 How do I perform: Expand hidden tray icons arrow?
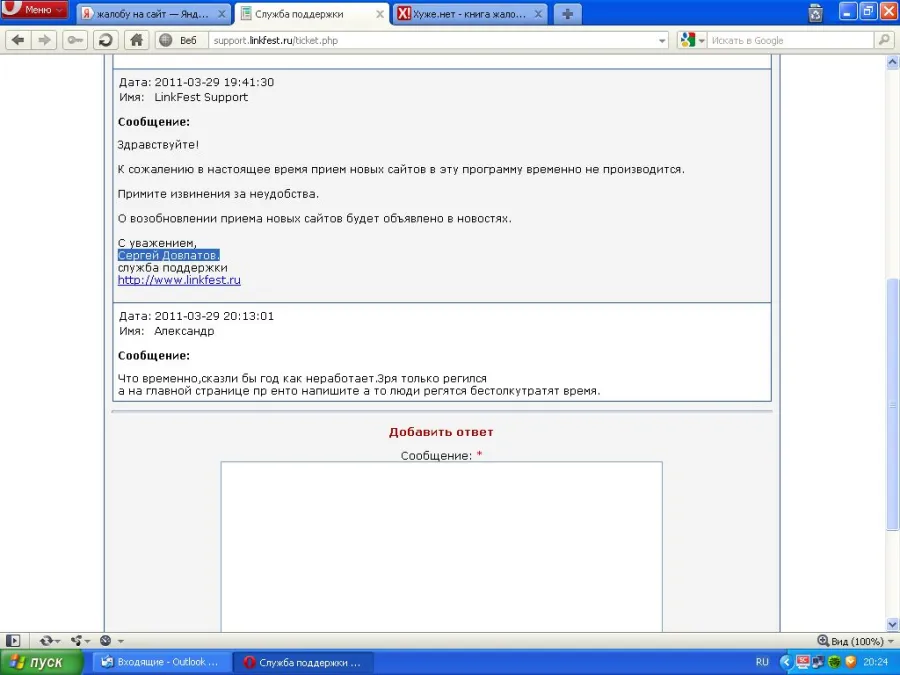pyautogui.click(x=786, y=662)
